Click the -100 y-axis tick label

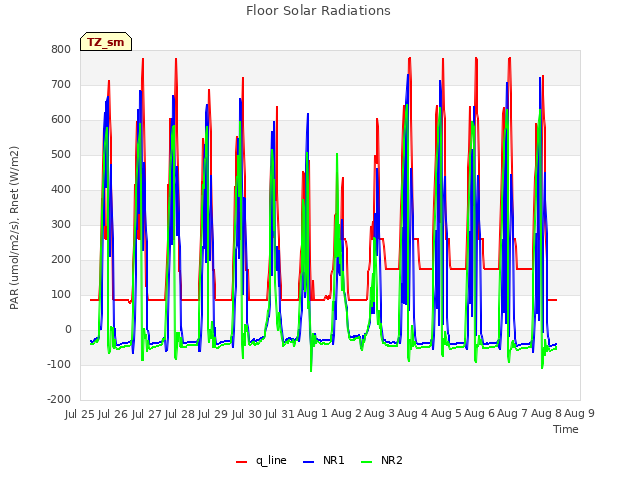tap(59, 364)
